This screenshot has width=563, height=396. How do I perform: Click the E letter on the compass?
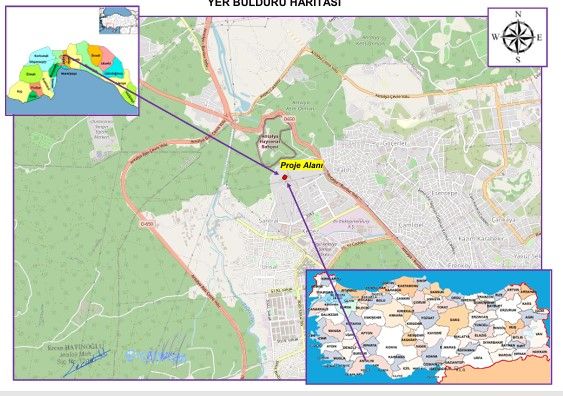coord(539,37)
